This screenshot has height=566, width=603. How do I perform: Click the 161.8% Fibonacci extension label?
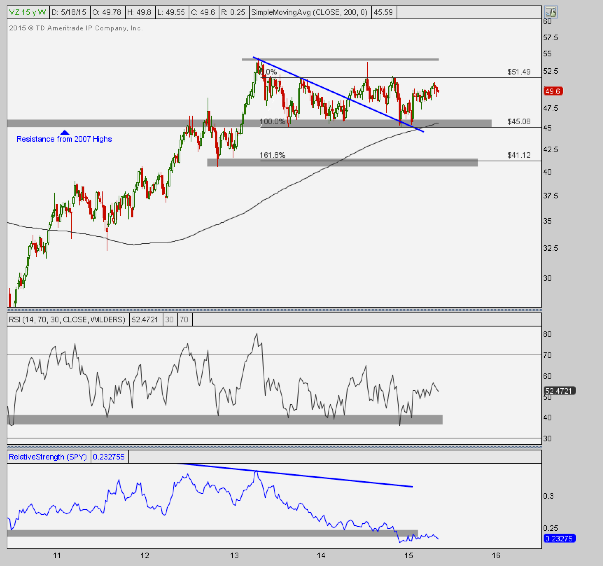tap(272, 155)
